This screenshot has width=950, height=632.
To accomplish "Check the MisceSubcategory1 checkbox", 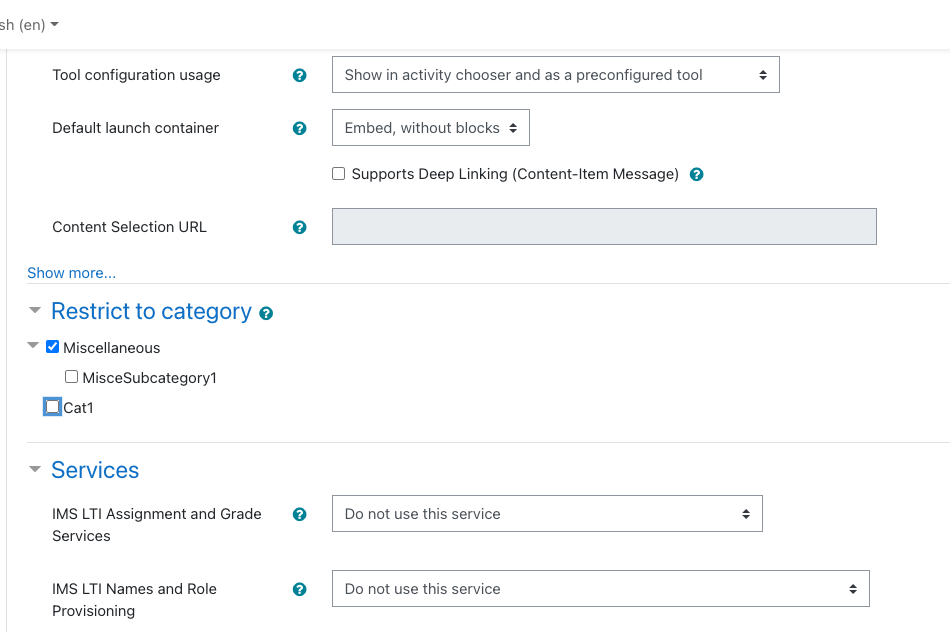I will click(71, 377).
